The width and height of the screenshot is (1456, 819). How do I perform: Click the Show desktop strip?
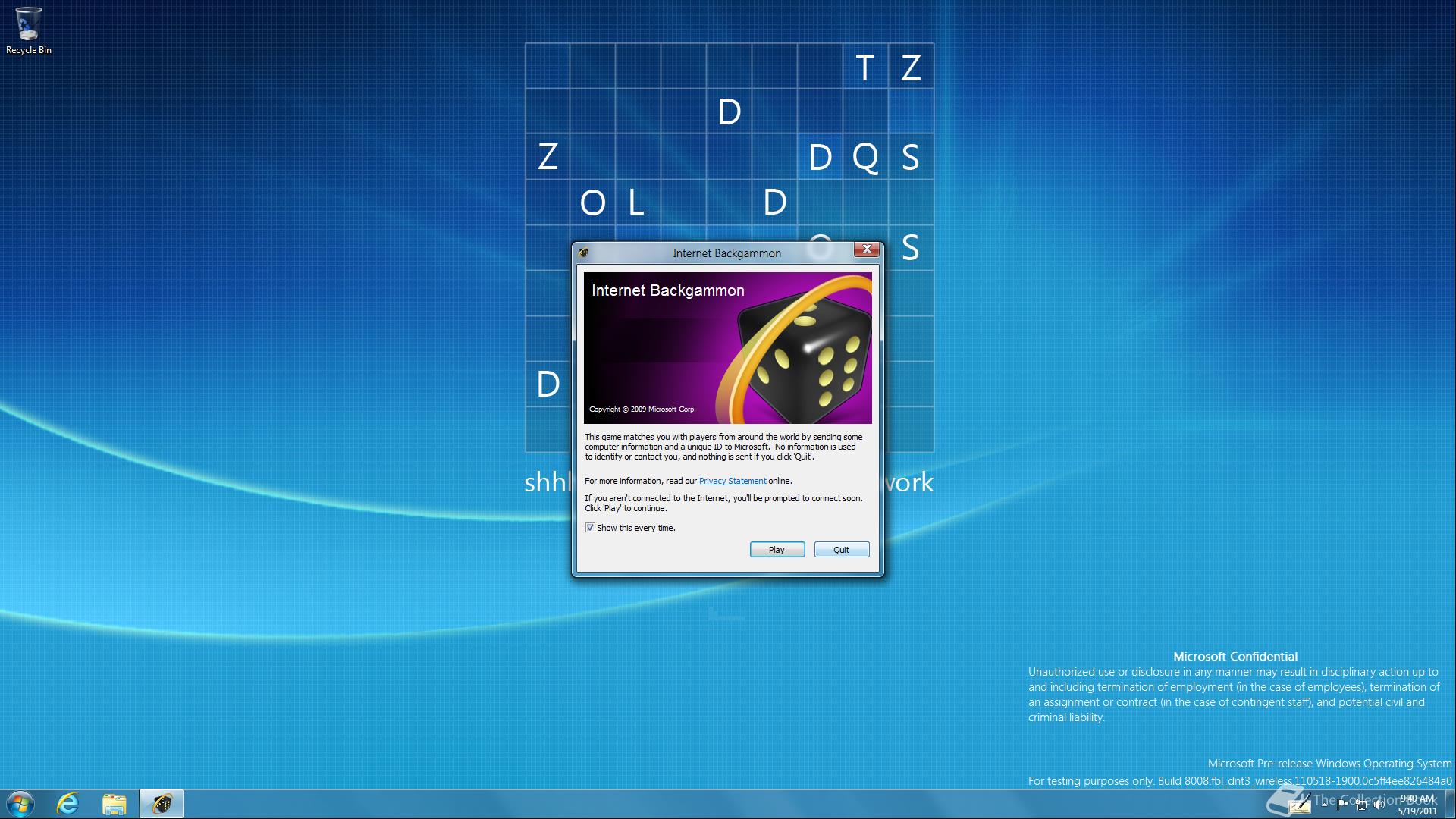(x=1451, y=804)
